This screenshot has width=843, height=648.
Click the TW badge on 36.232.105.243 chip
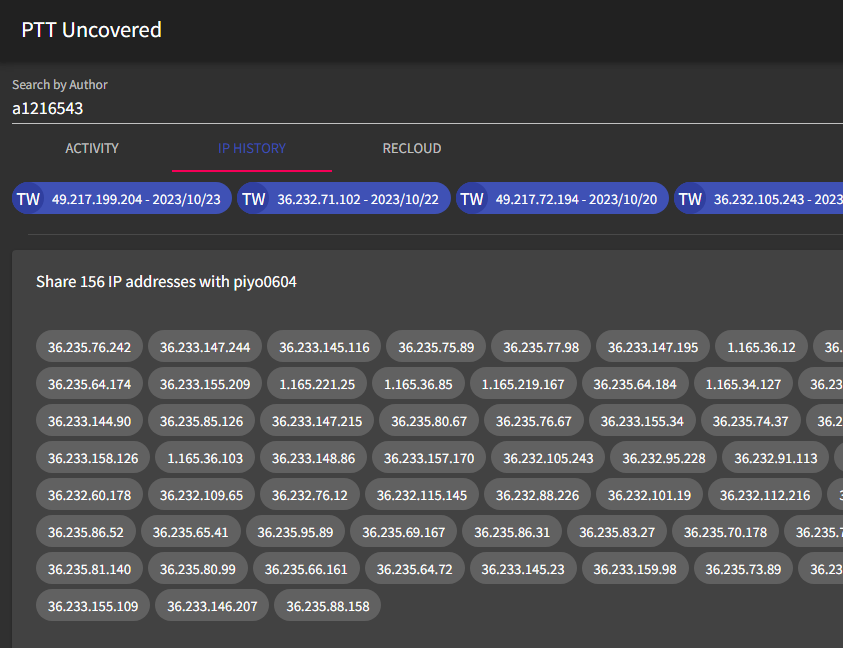[690, 199]
